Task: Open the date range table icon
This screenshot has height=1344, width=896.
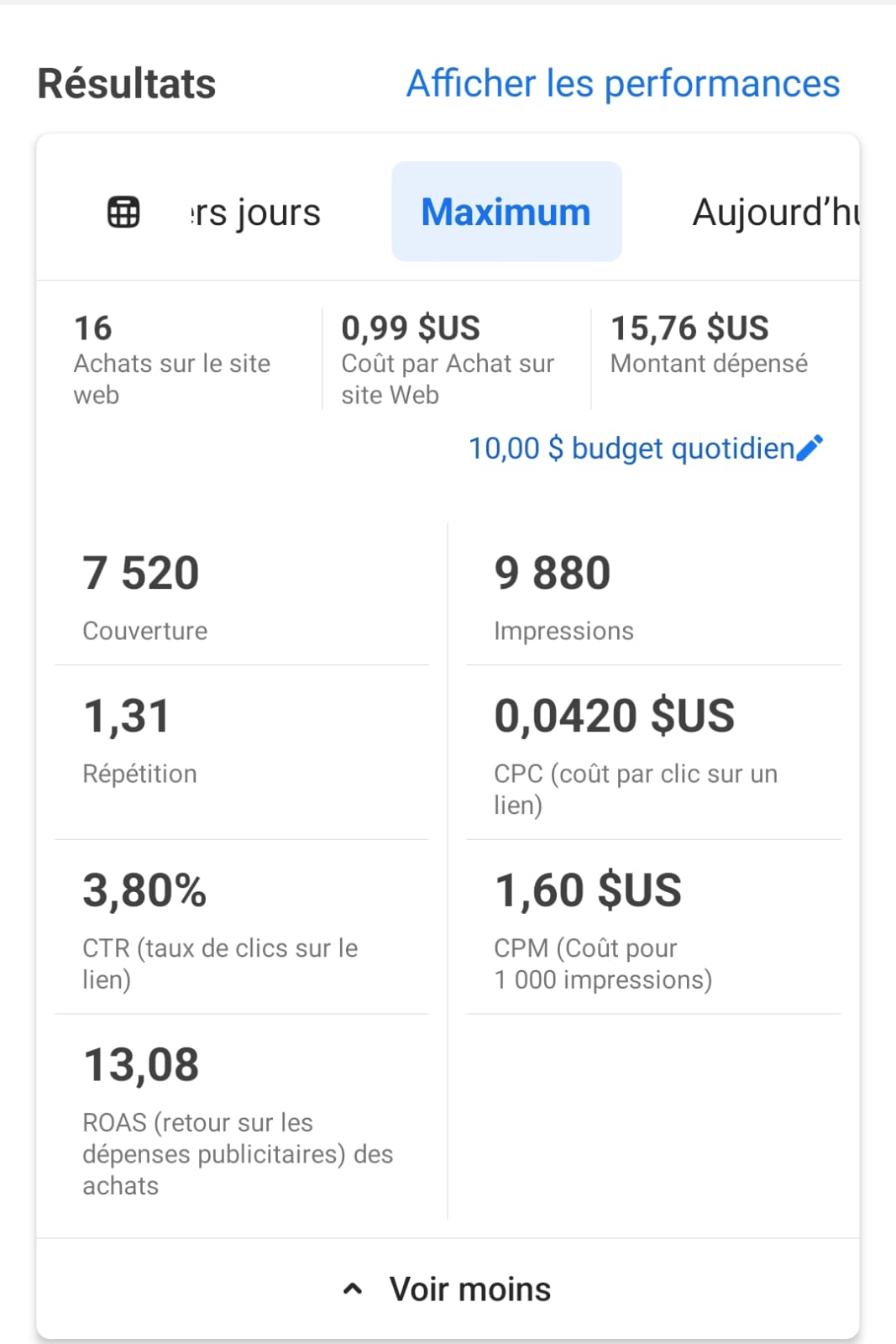Action: (123, 212)
